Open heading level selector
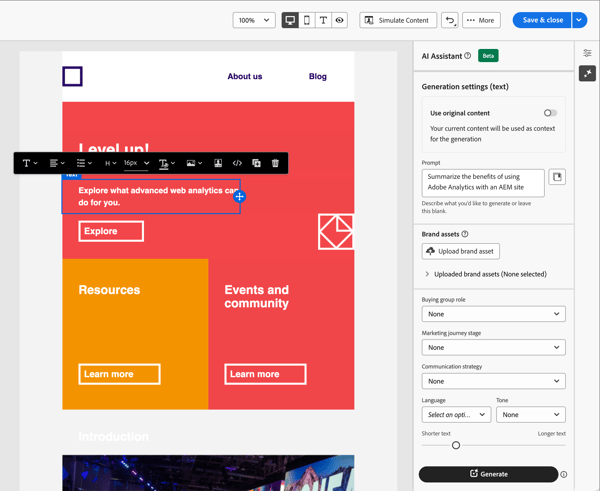Image resolution: width=600 pixels, height=491 pixels. 111,163
